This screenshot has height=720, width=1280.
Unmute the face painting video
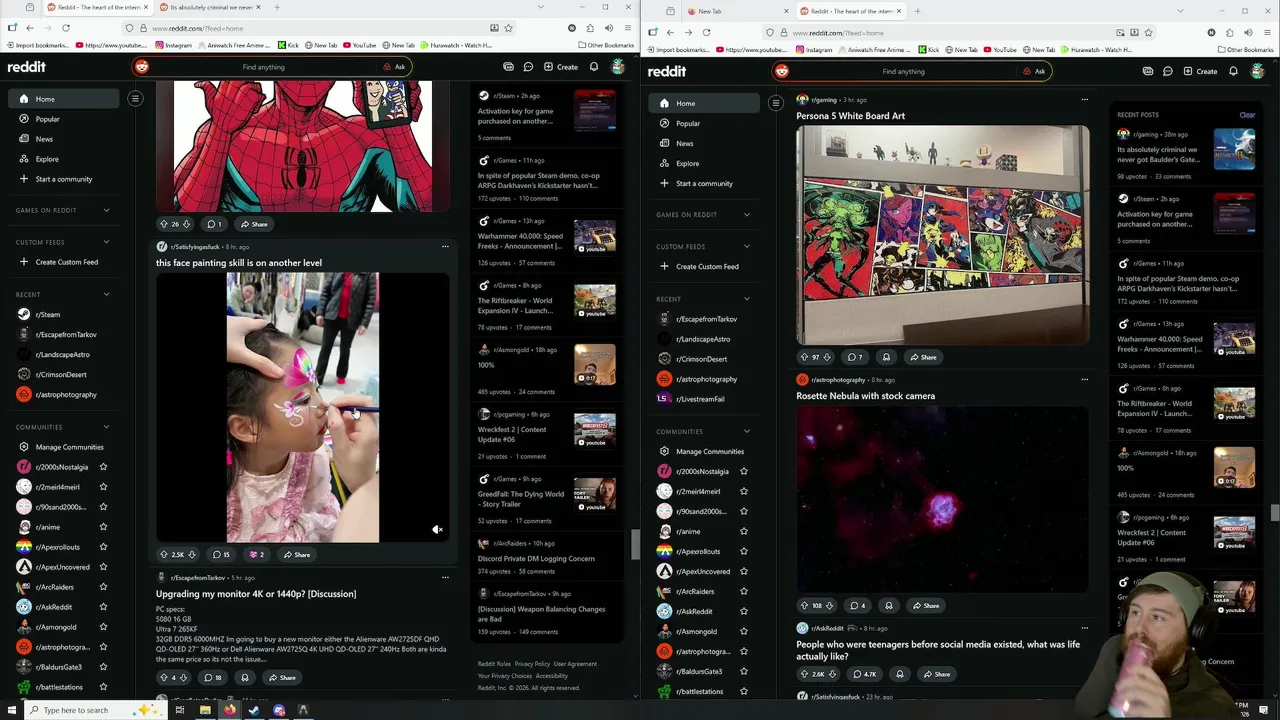click(x=437, y=529)
